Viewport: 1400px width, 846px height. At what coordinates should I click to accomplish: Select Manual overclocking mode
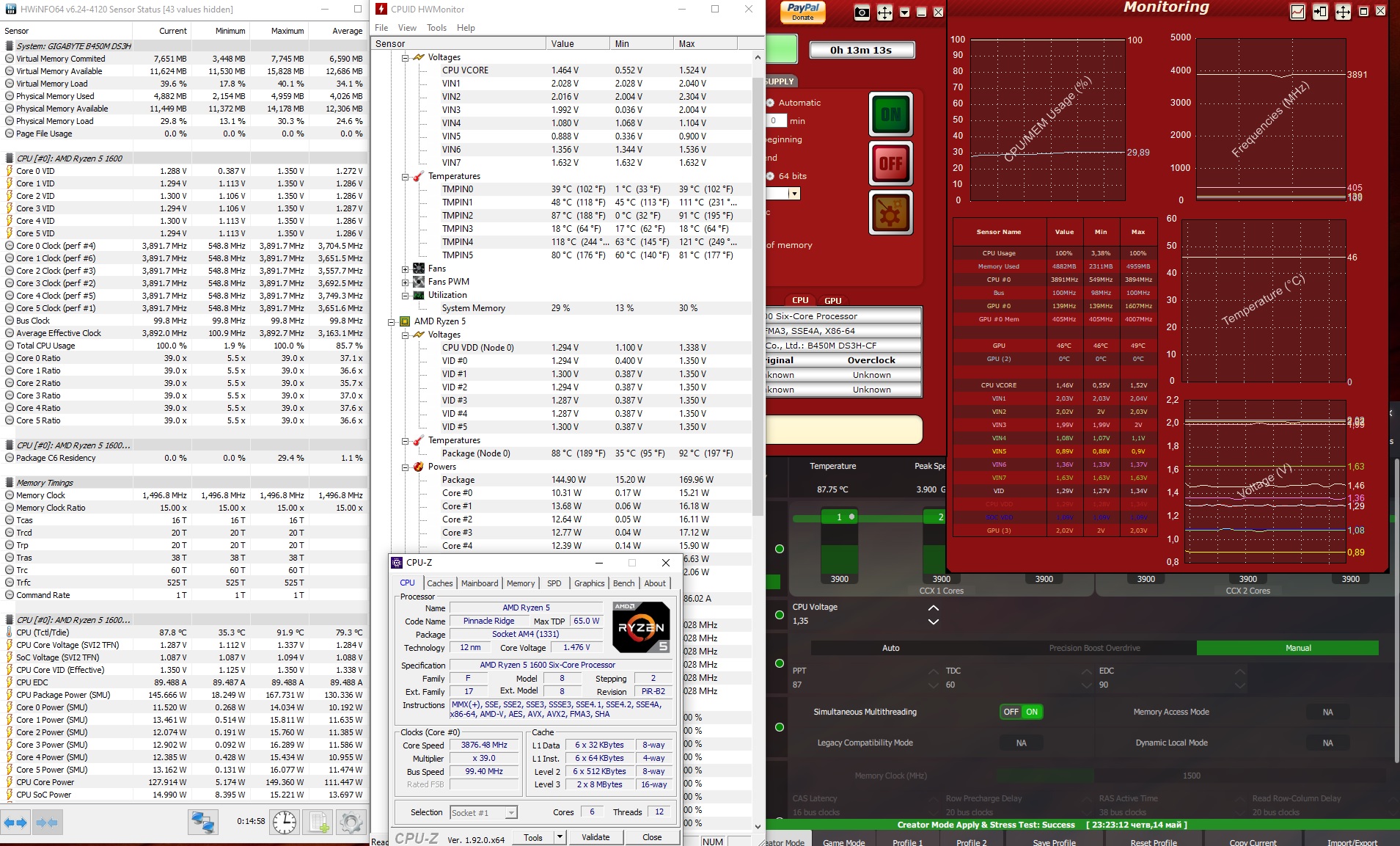[1288, 648]
